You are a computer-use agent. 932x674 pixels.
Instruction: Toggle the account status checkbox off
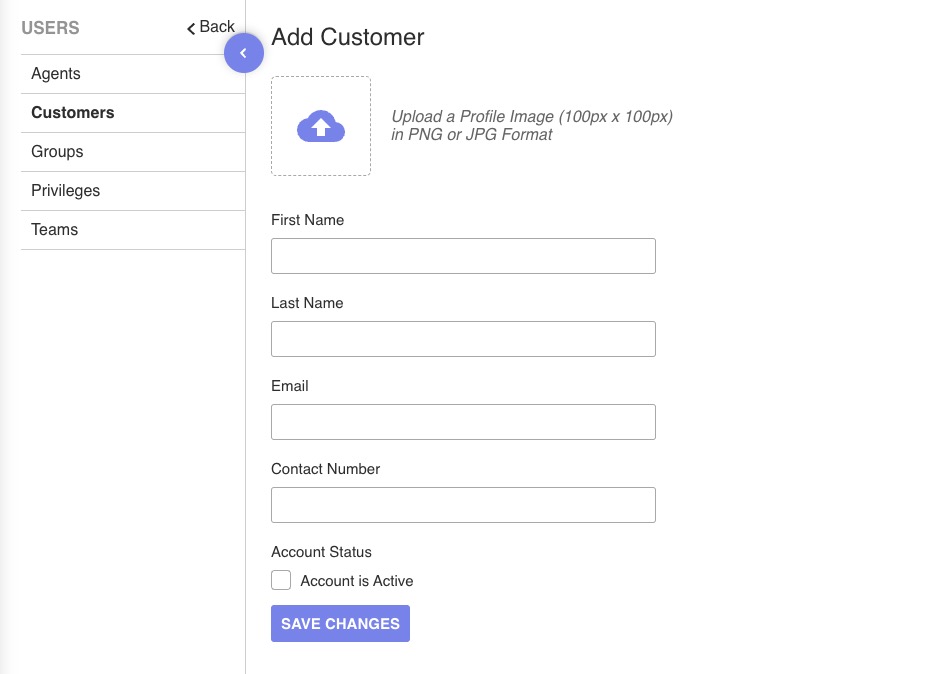[x=281, y=580]
